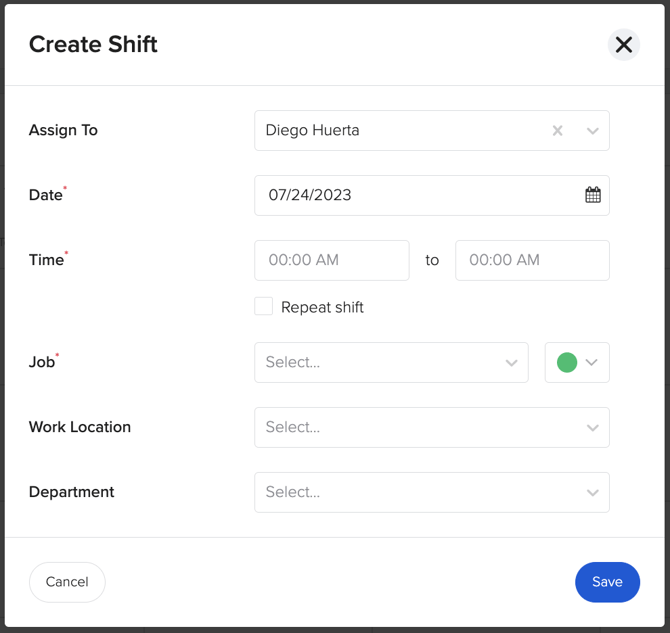The image size is (670, 633).
Task: Save the new shift
Action: (607, 582)
